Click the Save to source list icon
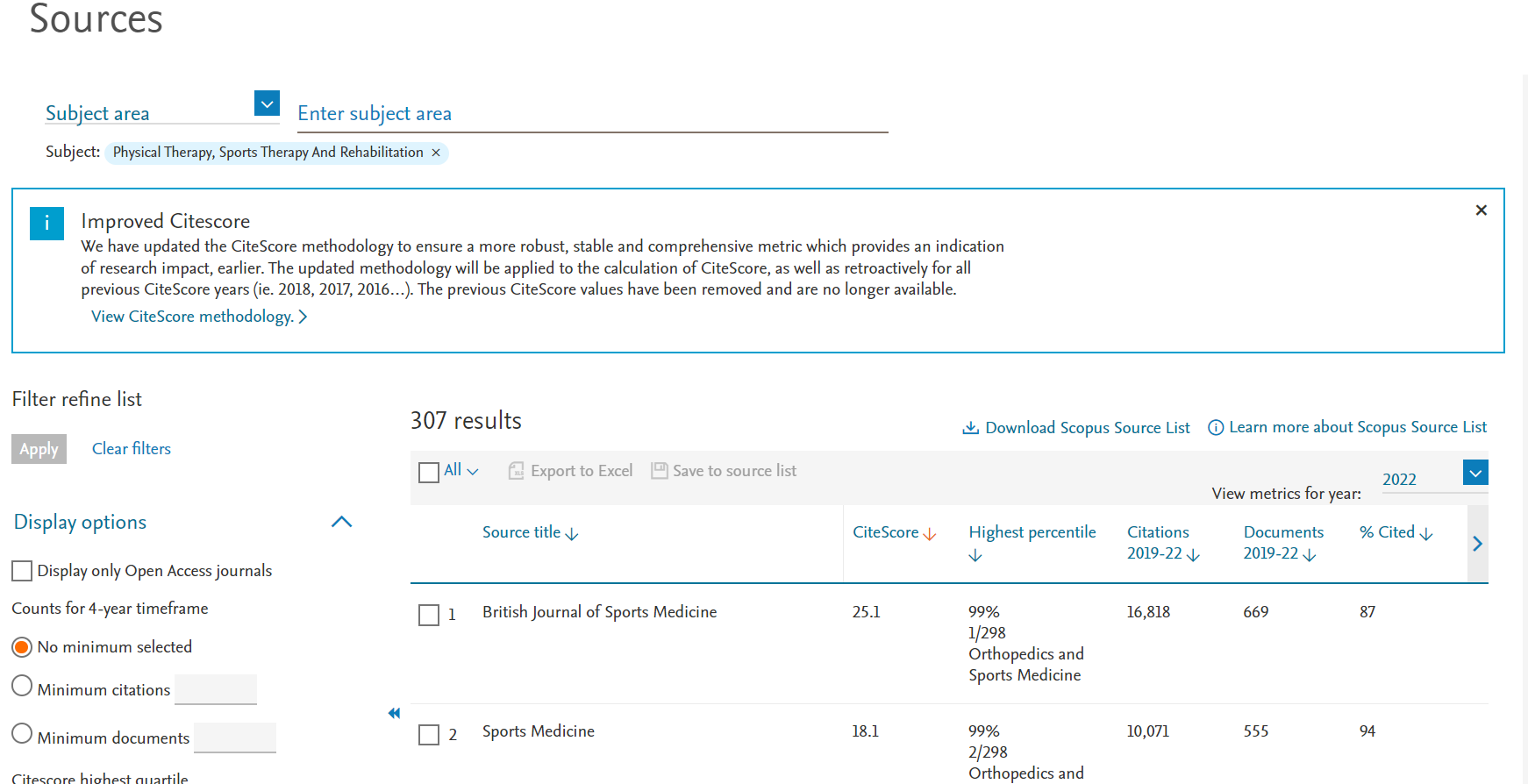The height and width of the screenshot is (784, 1528). (660, 471)
